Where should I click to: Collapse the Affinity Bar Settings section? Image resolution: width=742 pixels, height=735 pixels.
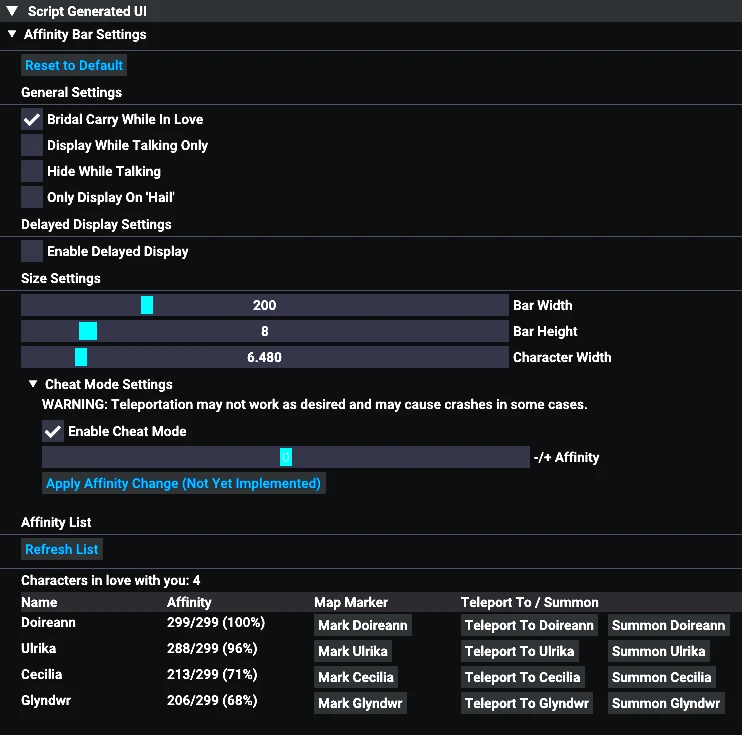point(12,34)
